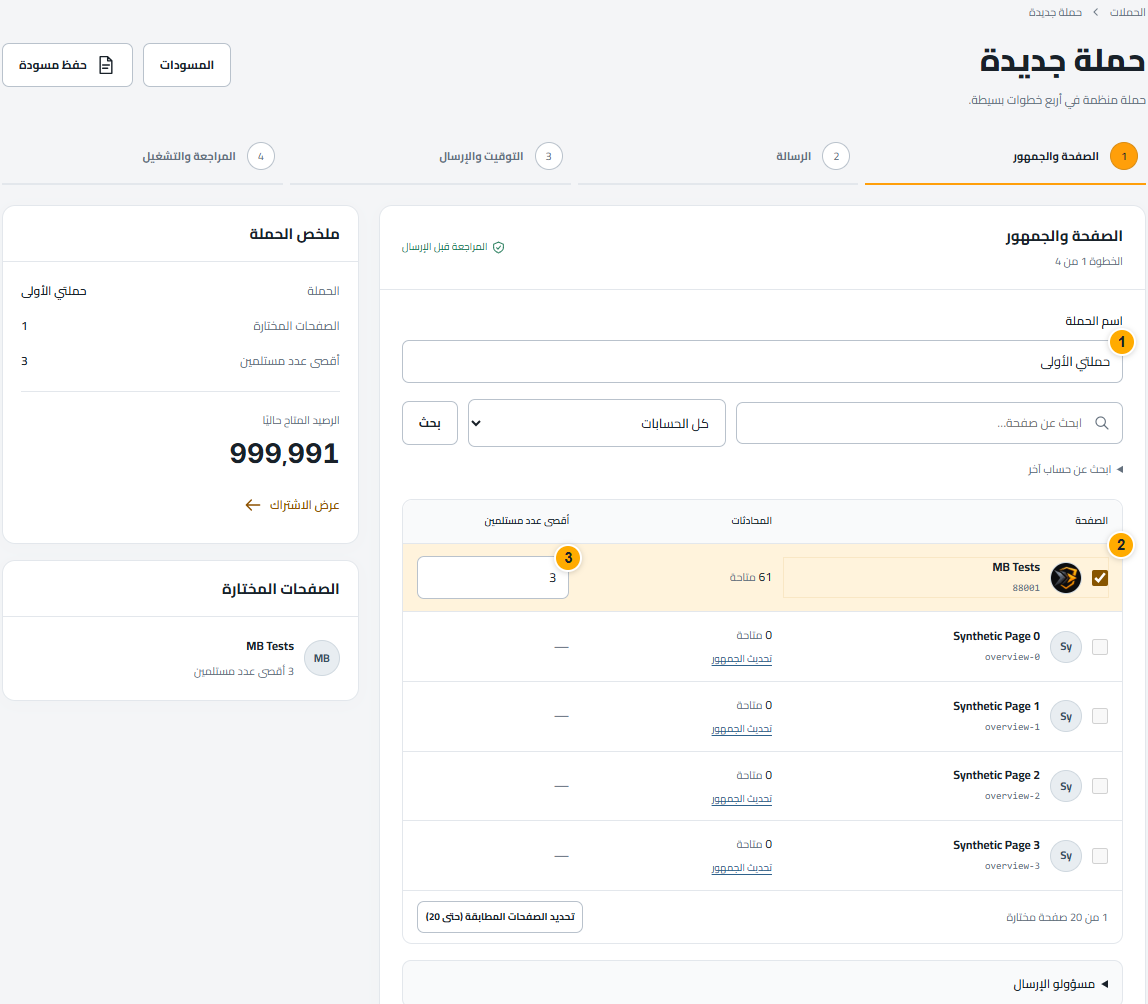
Task: Click the arrow icon next to عرض الاشتراك
Action: coord(253,505)
